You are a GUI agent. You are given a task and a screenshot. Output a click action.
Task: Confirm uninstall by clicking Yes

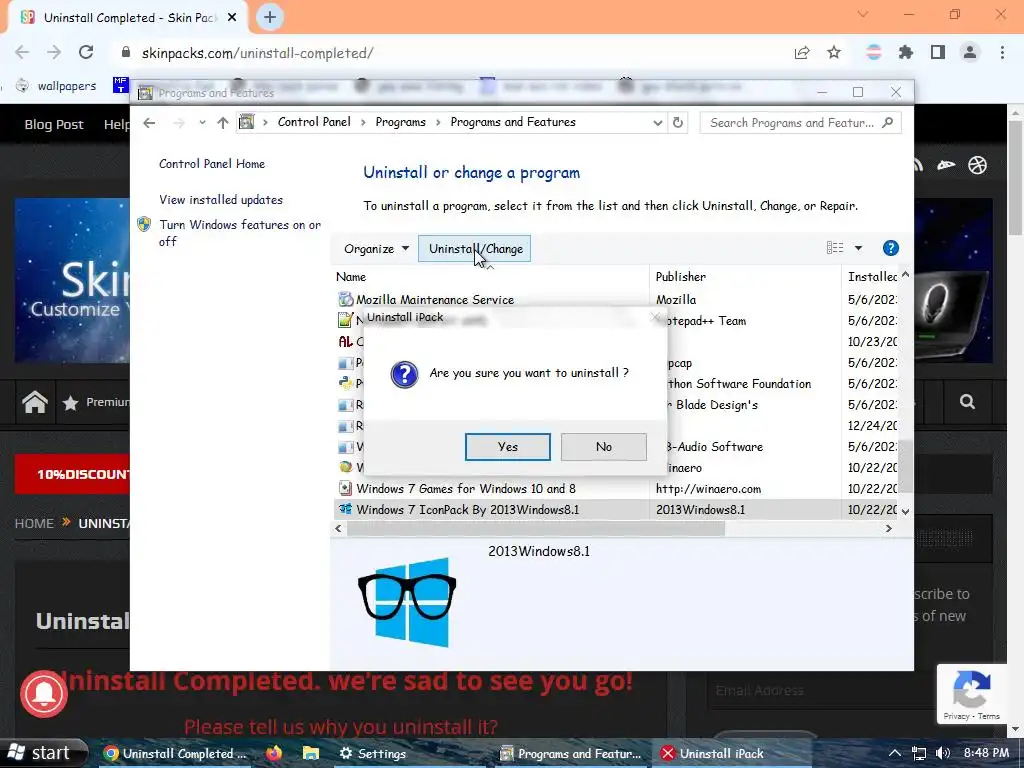(x=507, y=447)
